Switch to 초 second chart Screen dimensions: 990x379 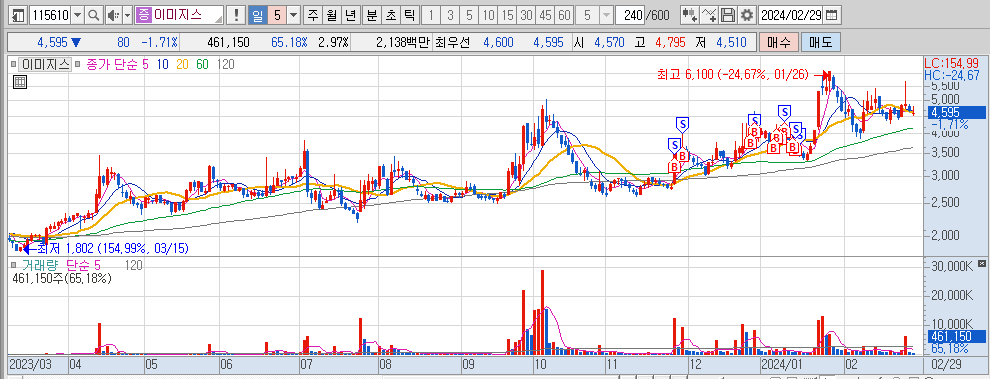pos(391,15)
